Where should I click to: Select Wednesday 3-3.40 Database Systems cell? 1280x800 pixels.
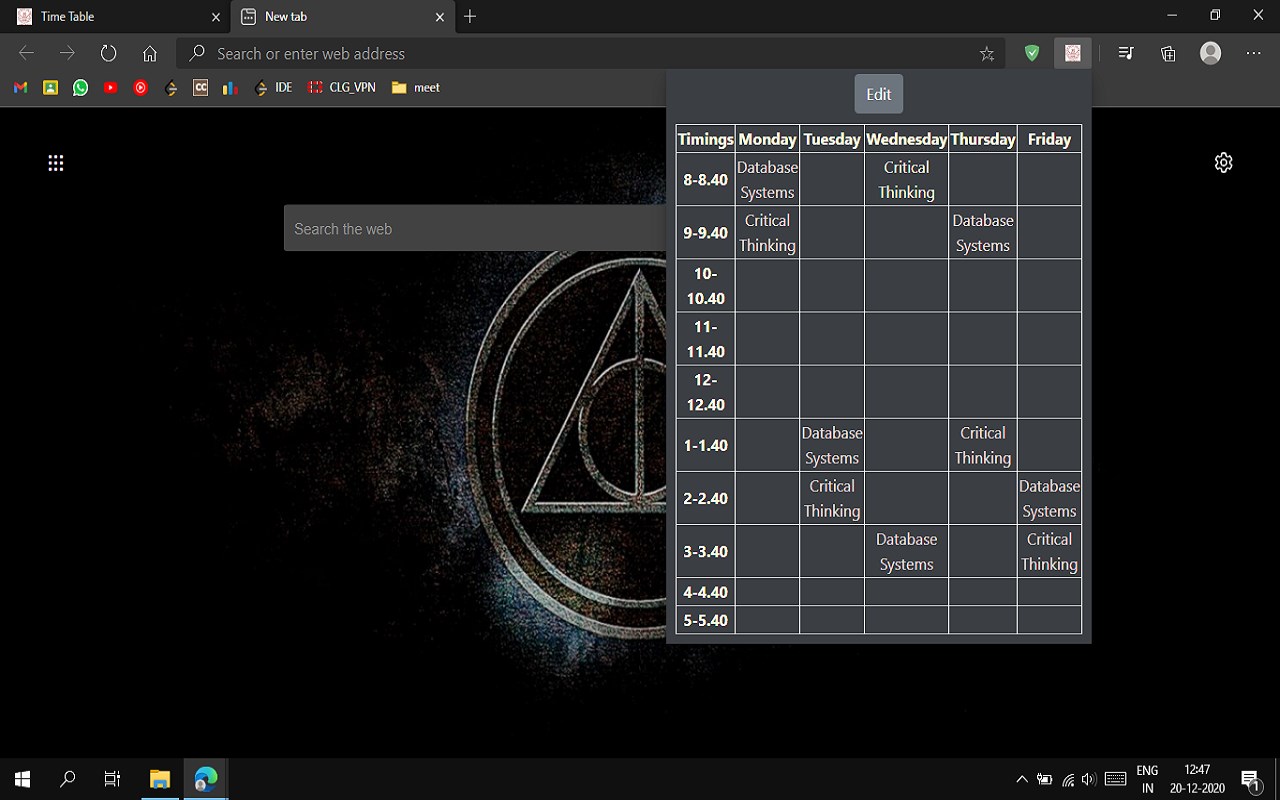[x=906, y=551]
